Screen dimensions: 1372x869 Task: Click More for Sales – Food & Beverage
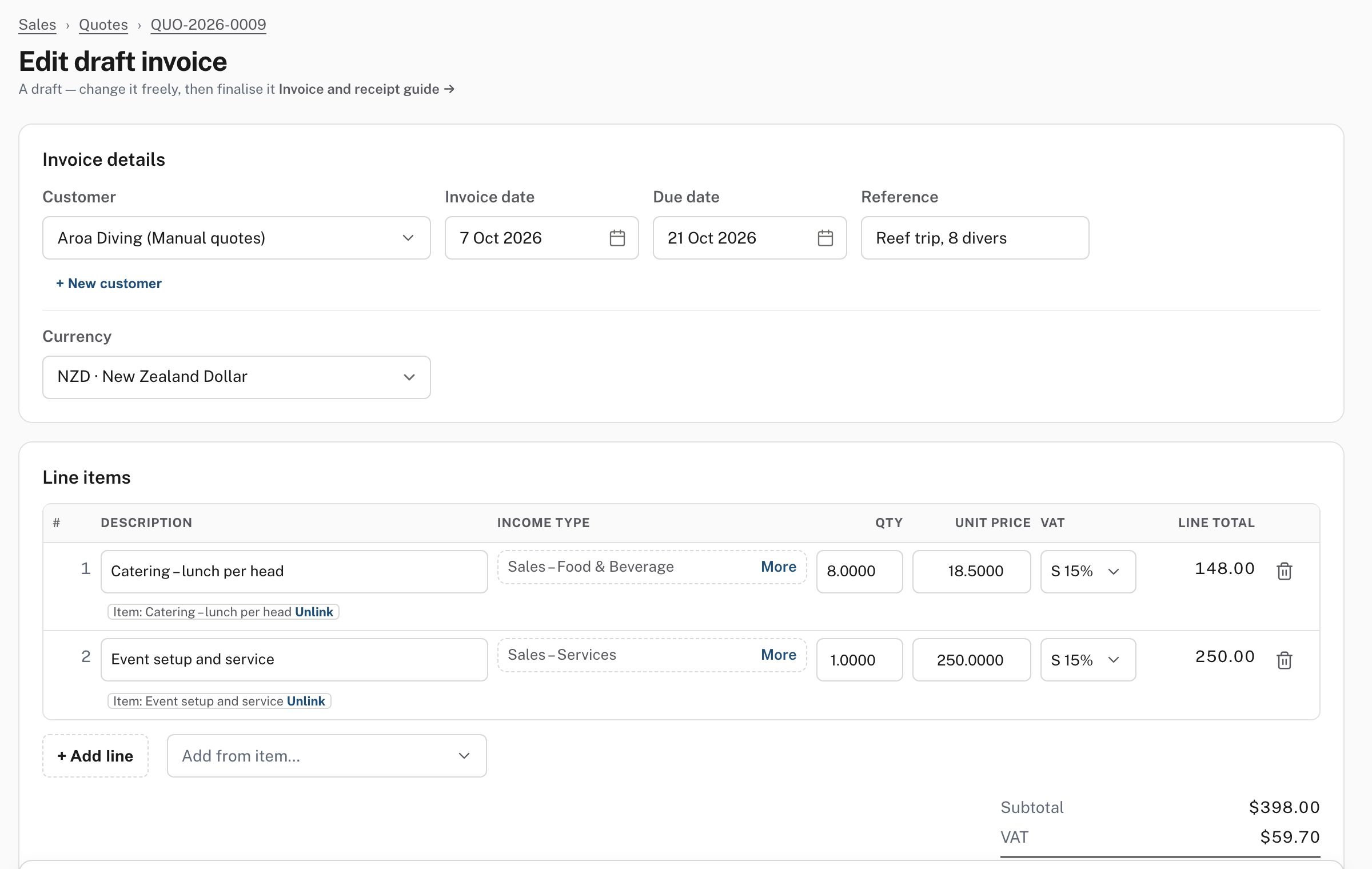(x=779, y=567)
